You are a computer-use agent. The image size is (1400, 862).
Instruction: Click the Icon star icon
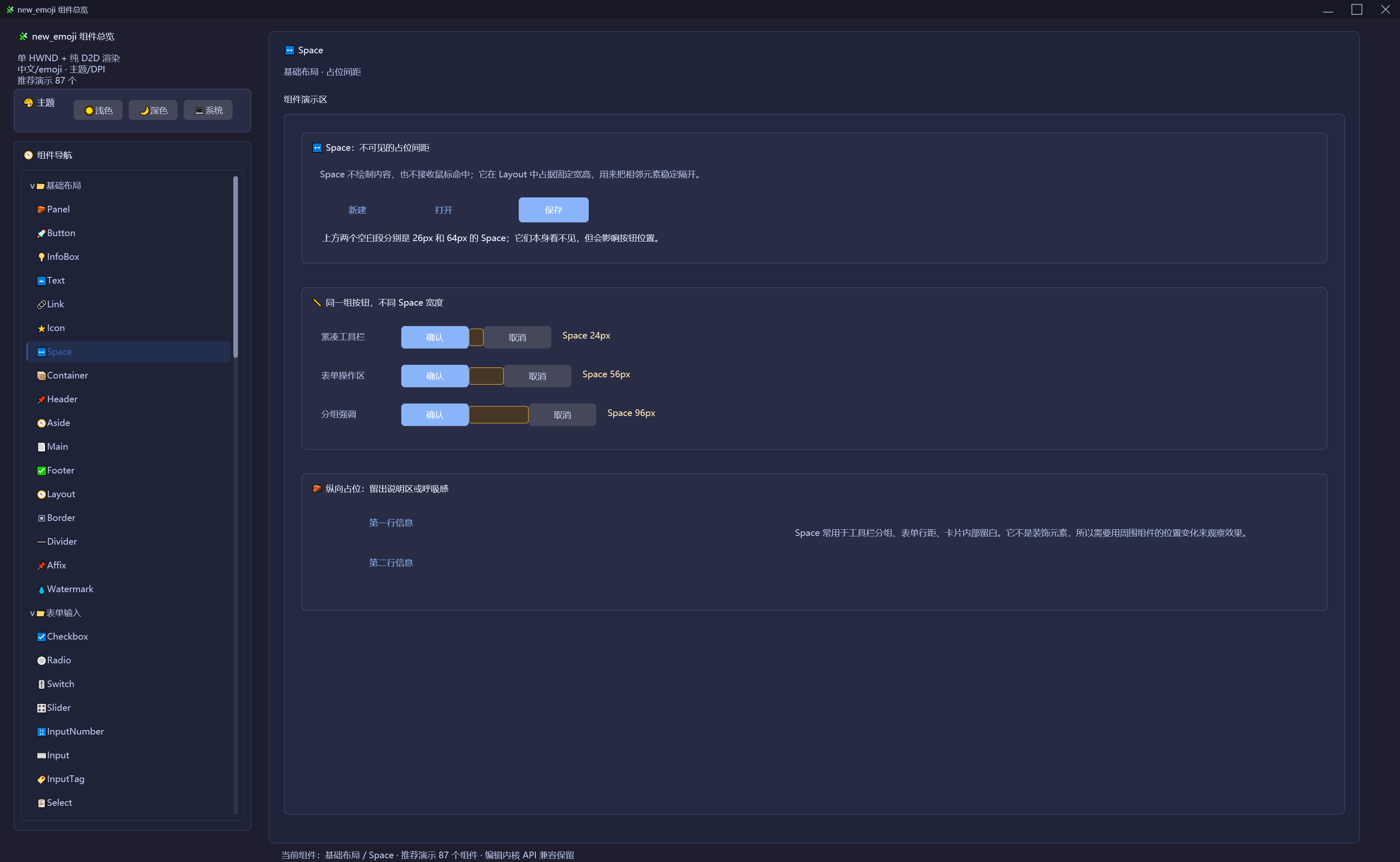pyautogui.click(x=41, y=329)
